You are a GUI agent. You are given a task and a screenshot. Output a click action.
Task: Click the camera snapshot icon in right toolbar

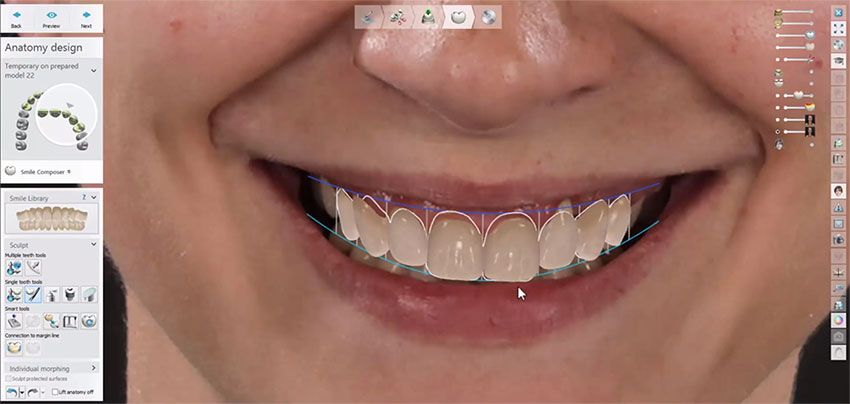838,240
